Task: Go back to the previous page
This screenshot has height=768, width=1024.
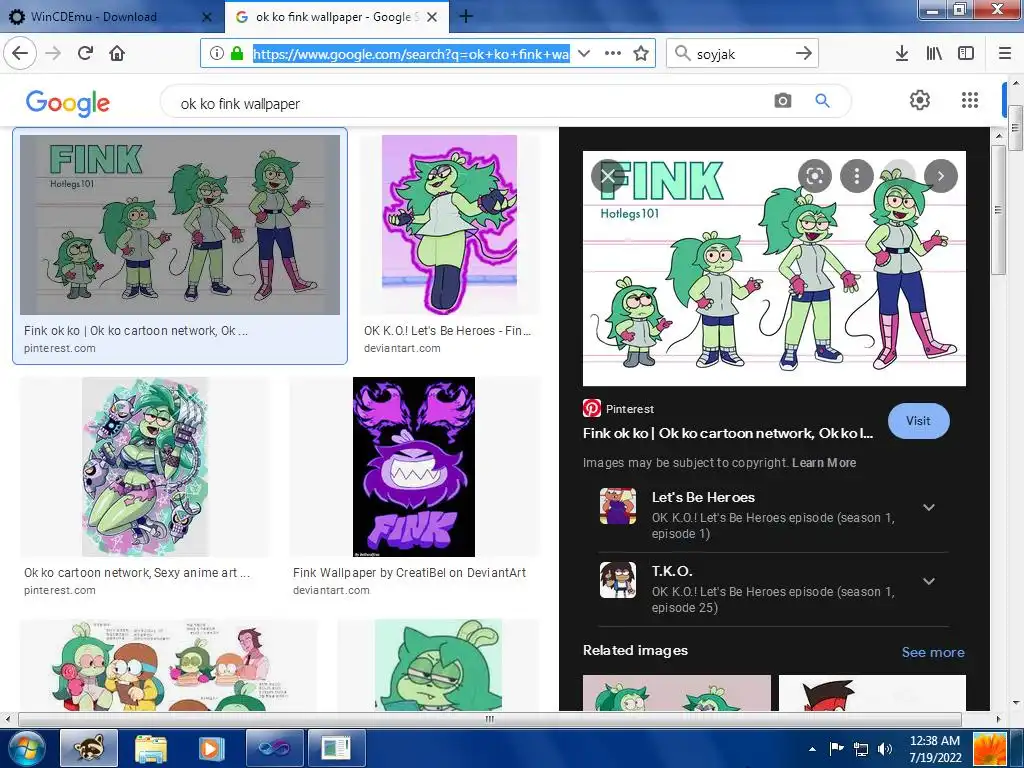Action: [x=20, y=53]
